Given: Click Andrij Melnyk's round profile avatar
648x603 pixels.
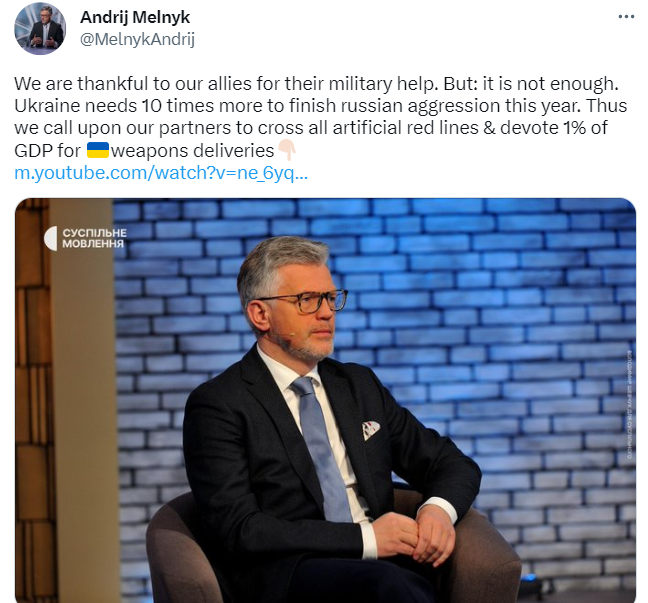Looking at the screenshot, I should tap(40, 29).
